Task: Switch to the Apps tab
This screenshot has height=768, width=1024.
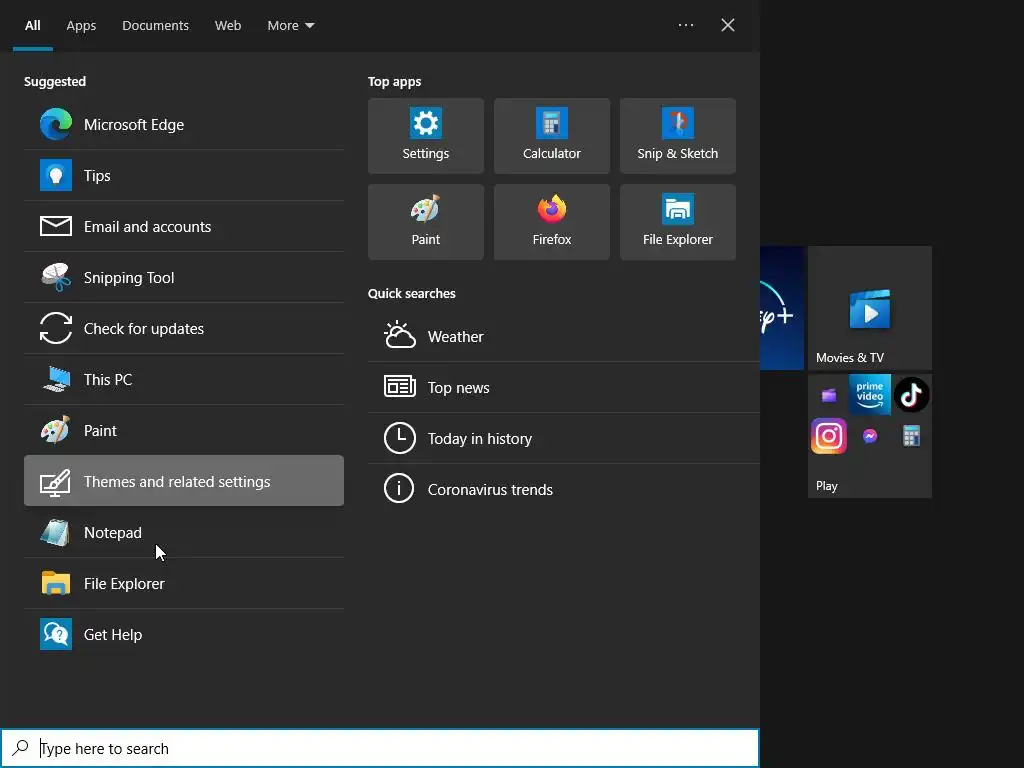Action: coord(81,25)
